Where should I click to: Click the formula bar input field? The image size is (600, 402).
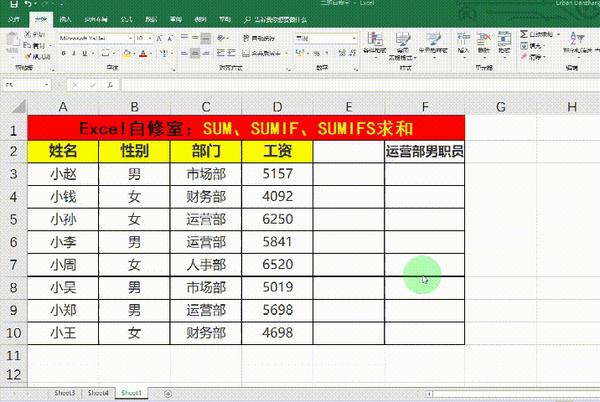360,85
